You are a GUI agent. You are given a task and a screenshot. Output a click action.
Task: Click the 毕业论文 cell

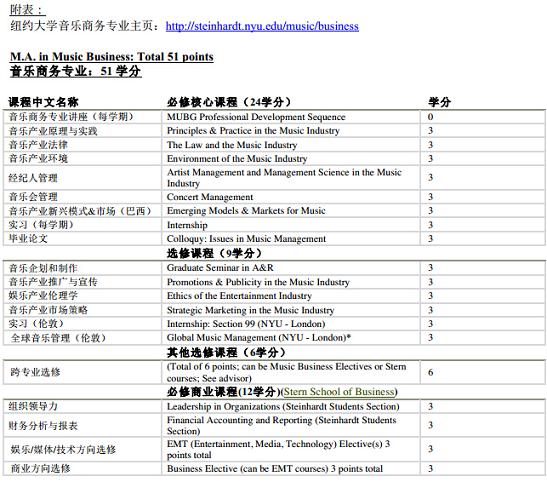82,239
